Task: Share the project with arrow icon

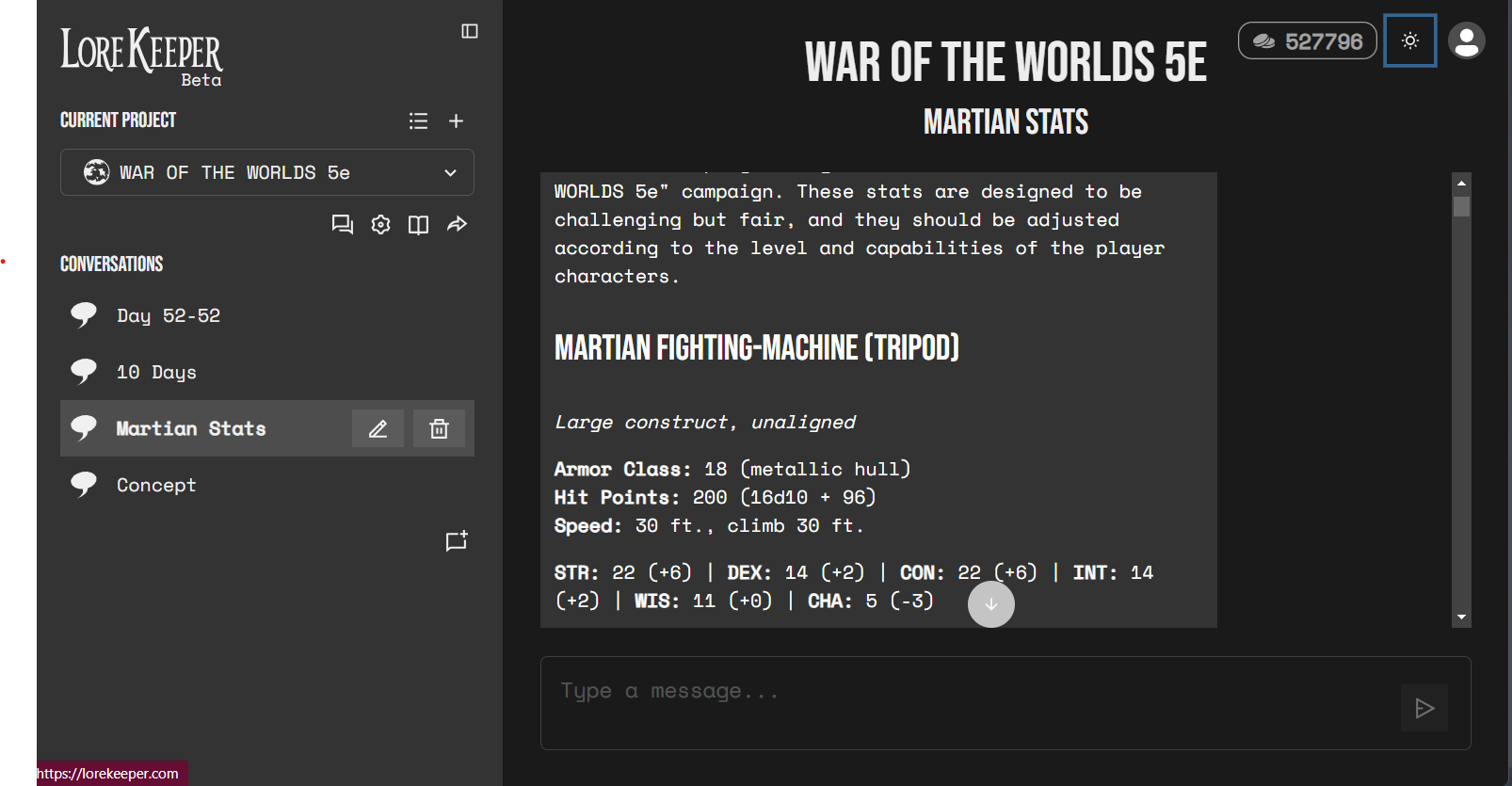Action: tap(457, 224)
